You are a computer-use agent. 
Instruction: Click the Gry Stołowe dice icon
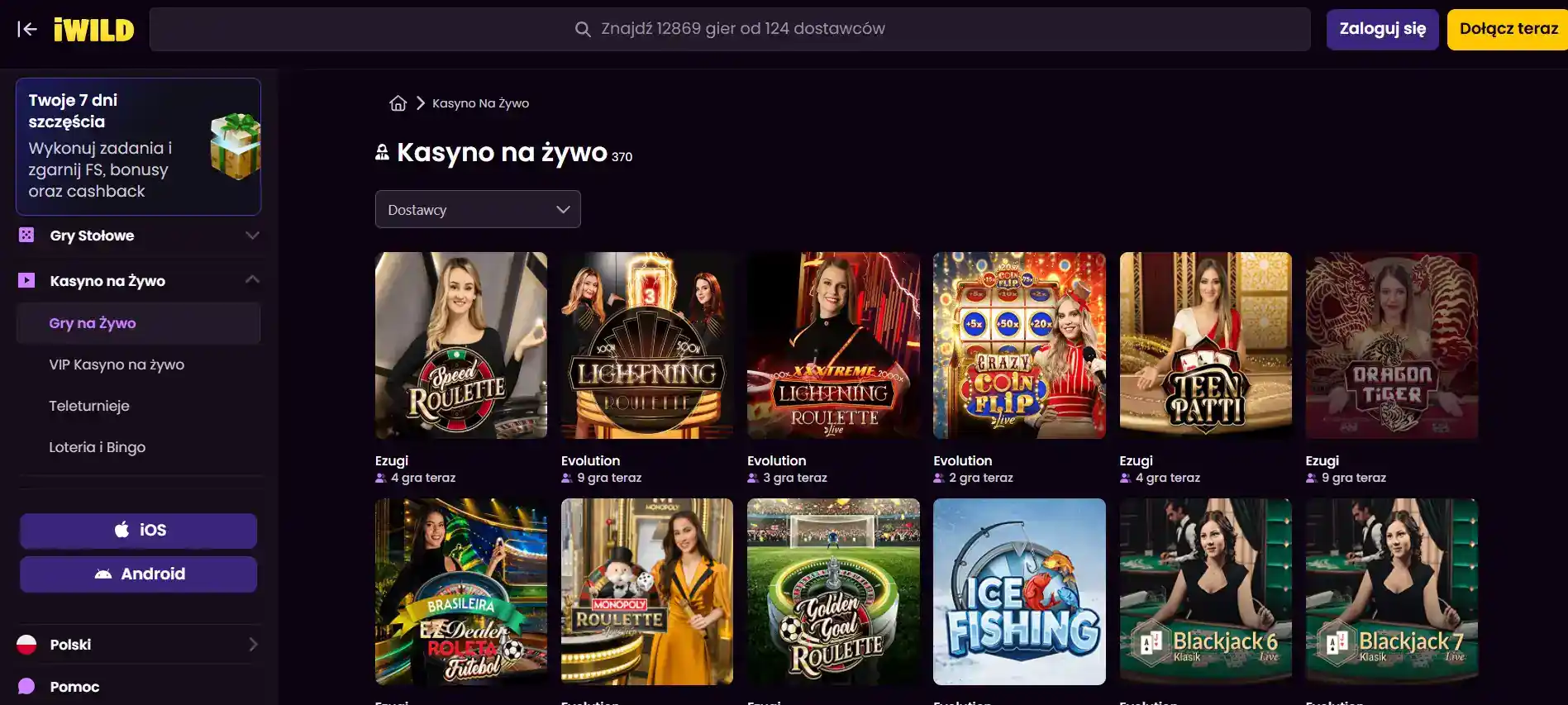pyautogui.click(x=26, y=236)
